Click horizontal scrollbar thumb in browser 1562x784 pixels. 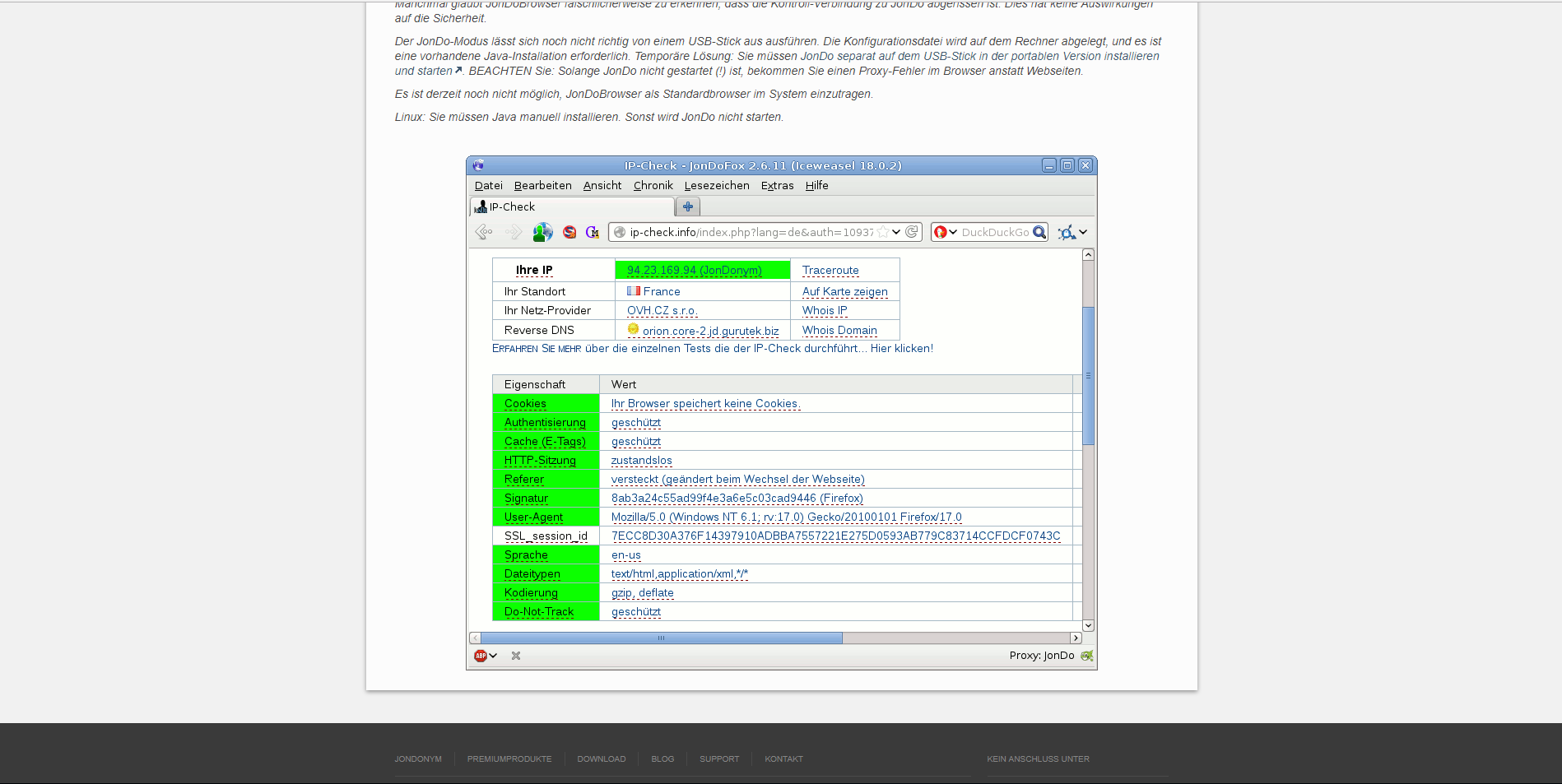pyautogui.click(x=661, y=638)
